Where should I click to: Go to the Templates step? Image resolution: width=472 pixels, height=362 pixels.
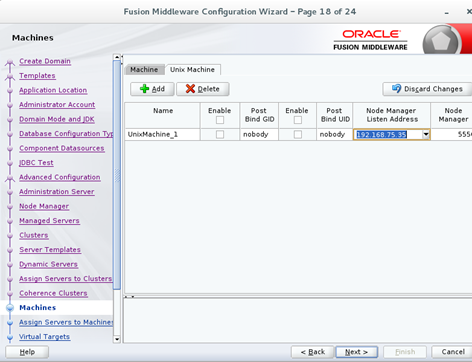37,76
